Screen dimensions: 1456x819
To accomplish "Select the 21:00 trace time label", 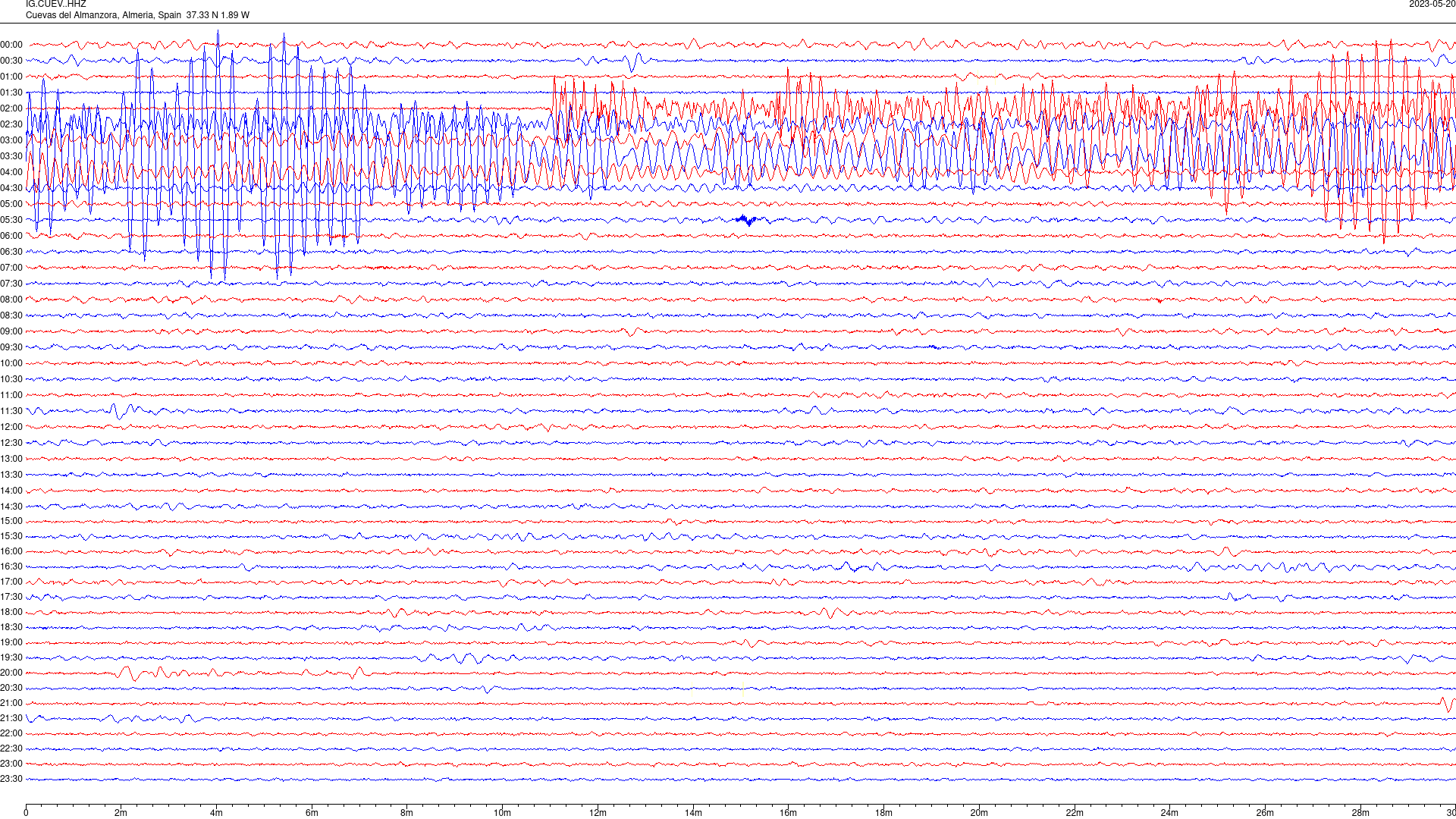I will click(x=11, y=703).
